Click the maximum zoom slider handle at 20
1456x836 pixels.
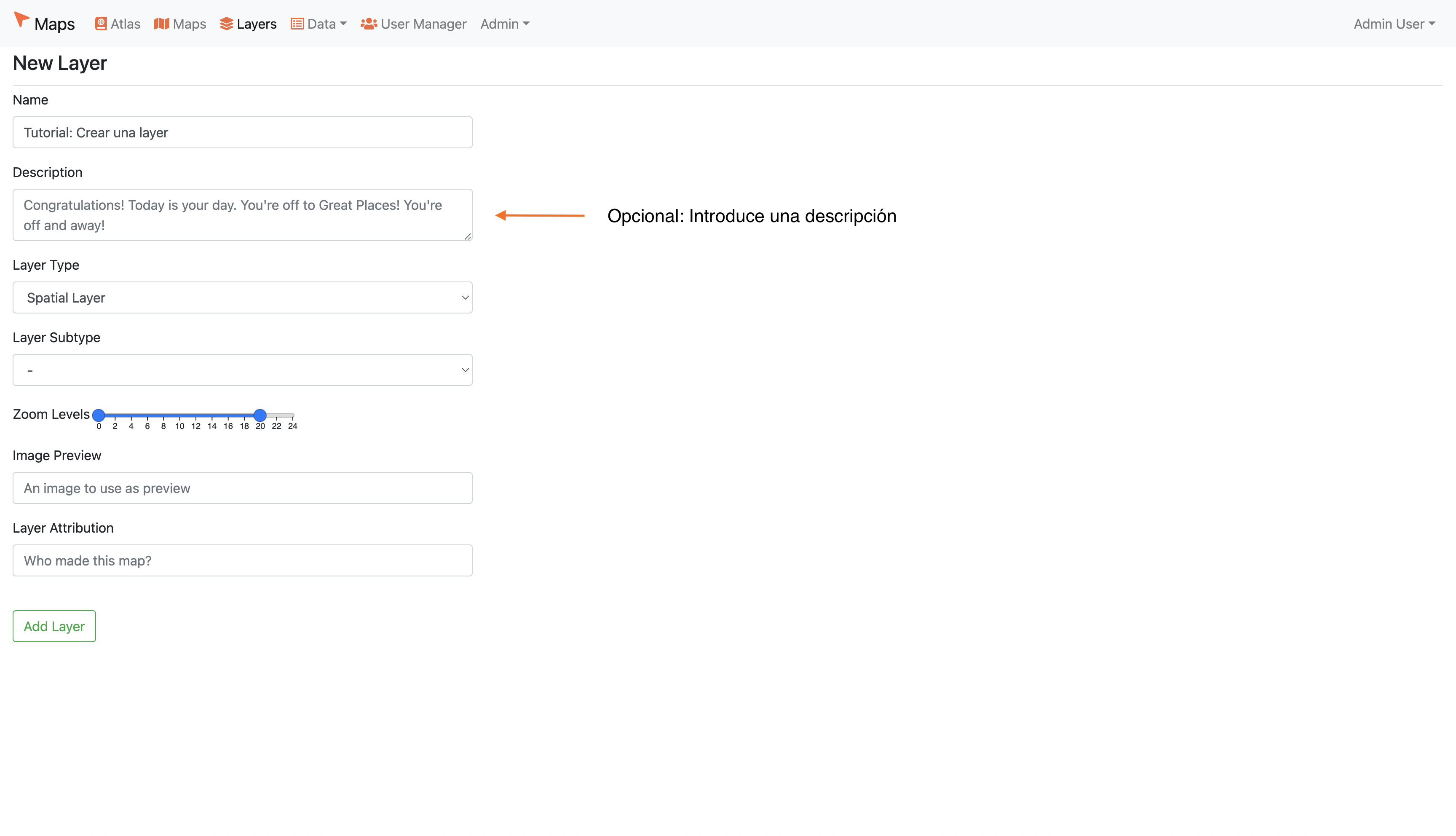260,415
